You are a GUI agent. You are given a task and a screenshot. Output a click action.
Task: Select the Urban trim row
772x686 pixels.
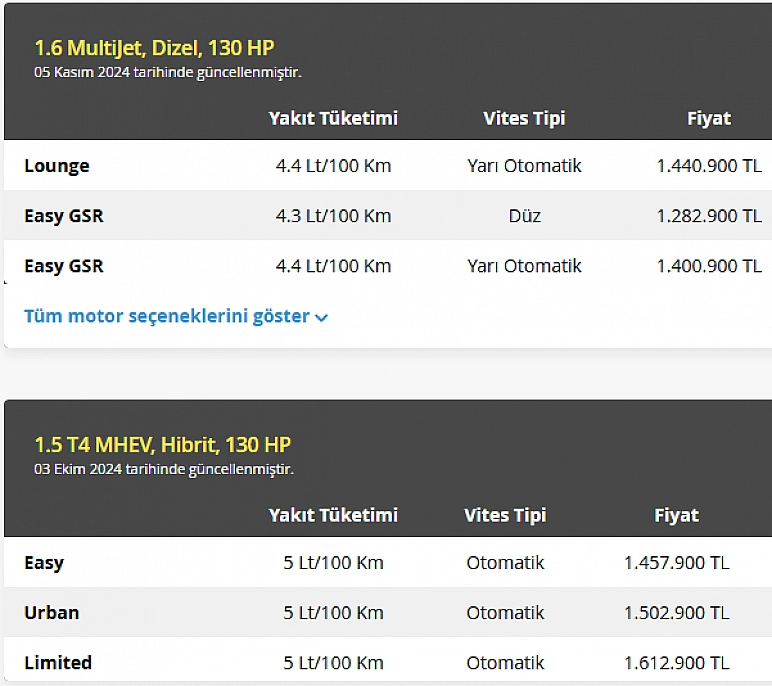pos(388,613)
